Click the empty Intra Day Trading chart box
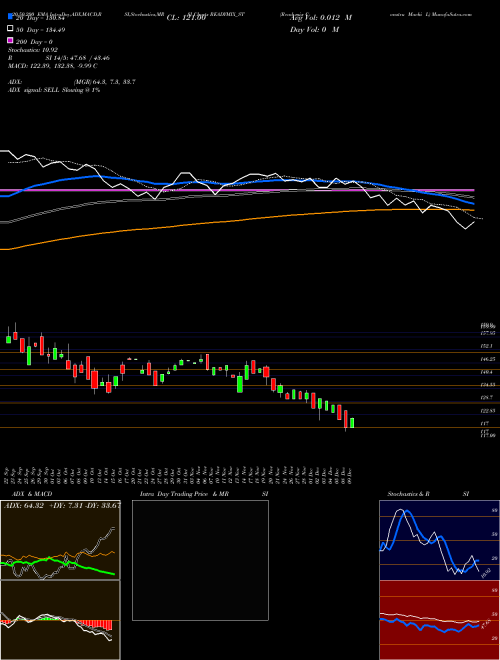The height and width of the screenshot is (660, 500). pyautogui.click(x=200, y=560)
